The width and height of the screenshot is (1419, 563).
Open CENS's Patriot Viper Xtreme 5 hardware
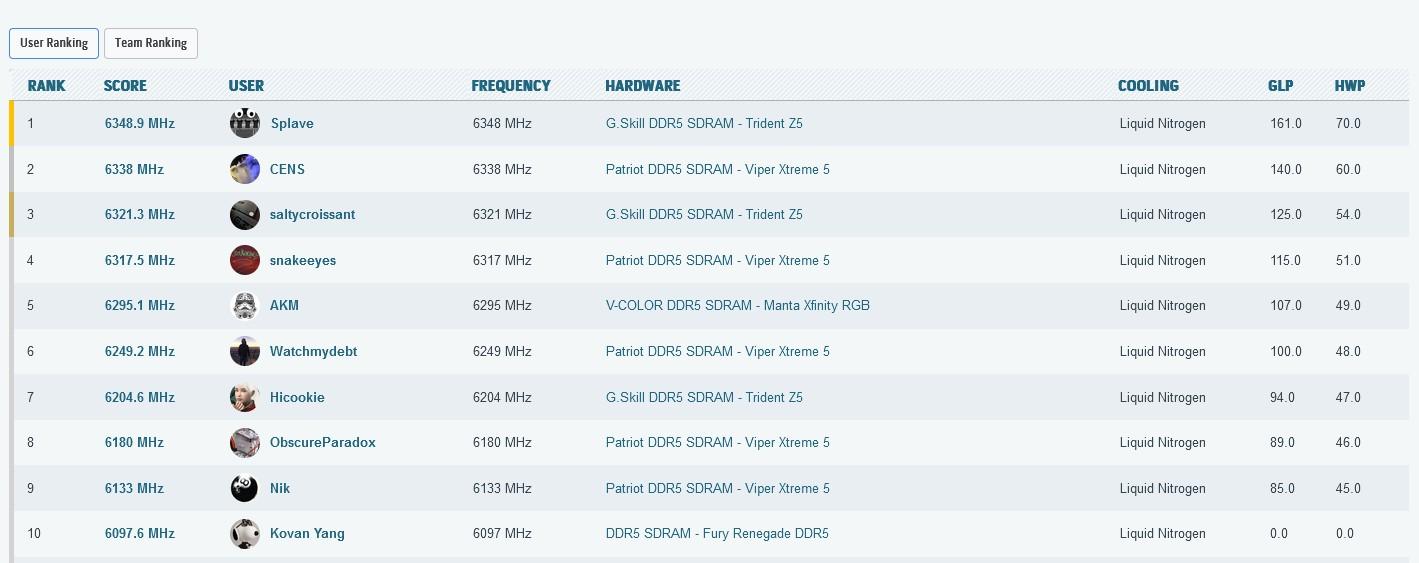[x=718, y=169]
